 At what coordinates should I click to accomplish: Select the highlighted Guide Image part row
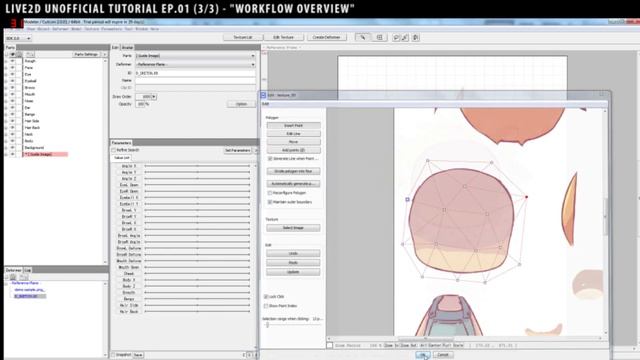pos(45,154)
